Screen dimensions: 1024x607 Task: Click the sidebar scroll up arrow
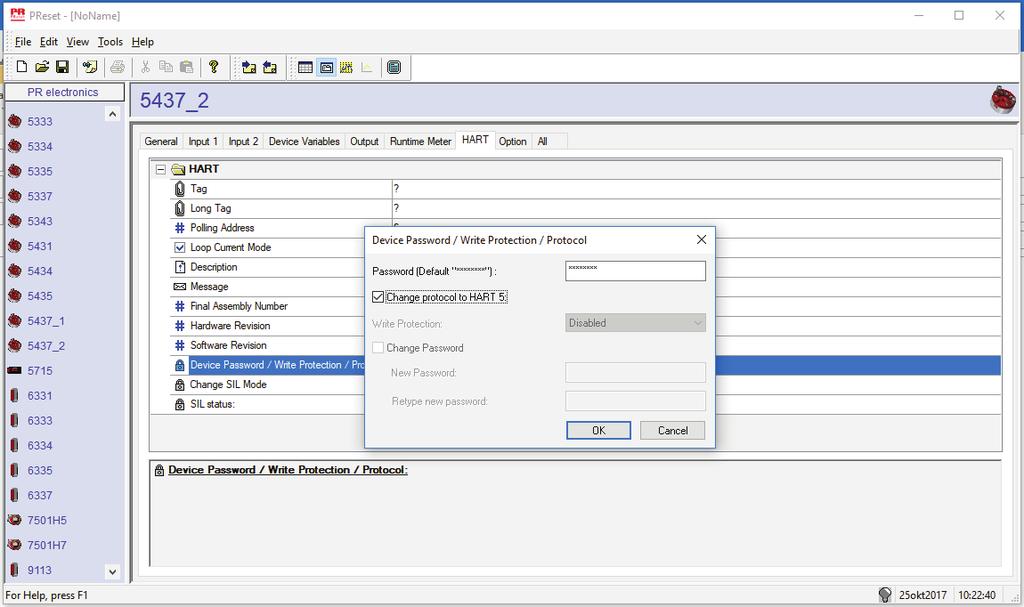click(112, 114)
